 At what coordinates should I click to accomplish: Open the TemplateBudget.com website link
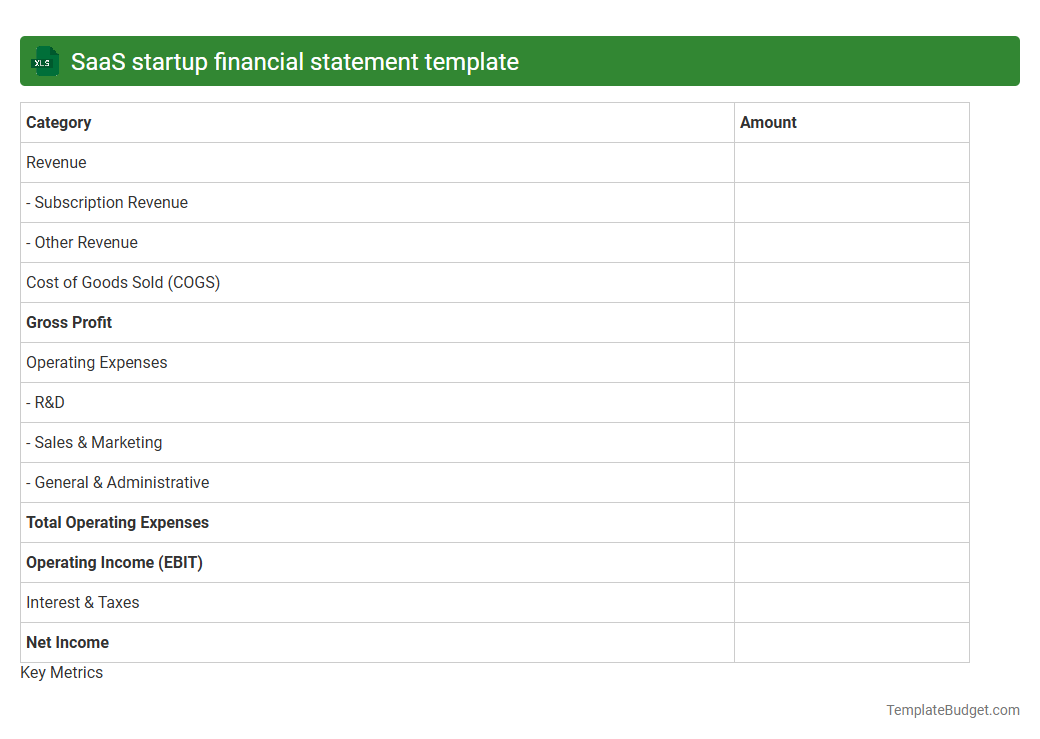click(953, 710)
